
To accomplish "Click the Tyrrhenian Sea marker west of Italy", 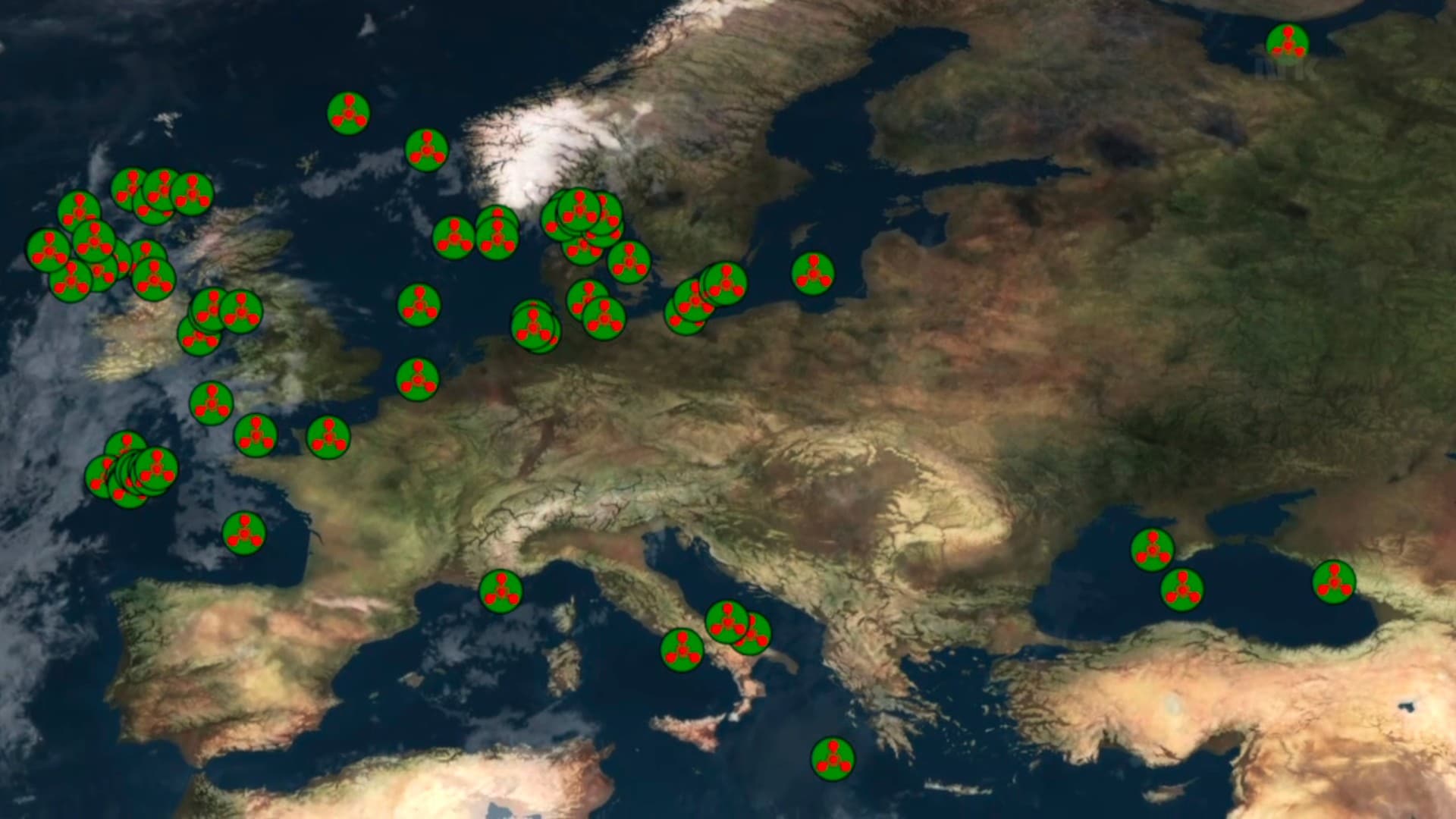I will tap(682, 650).
